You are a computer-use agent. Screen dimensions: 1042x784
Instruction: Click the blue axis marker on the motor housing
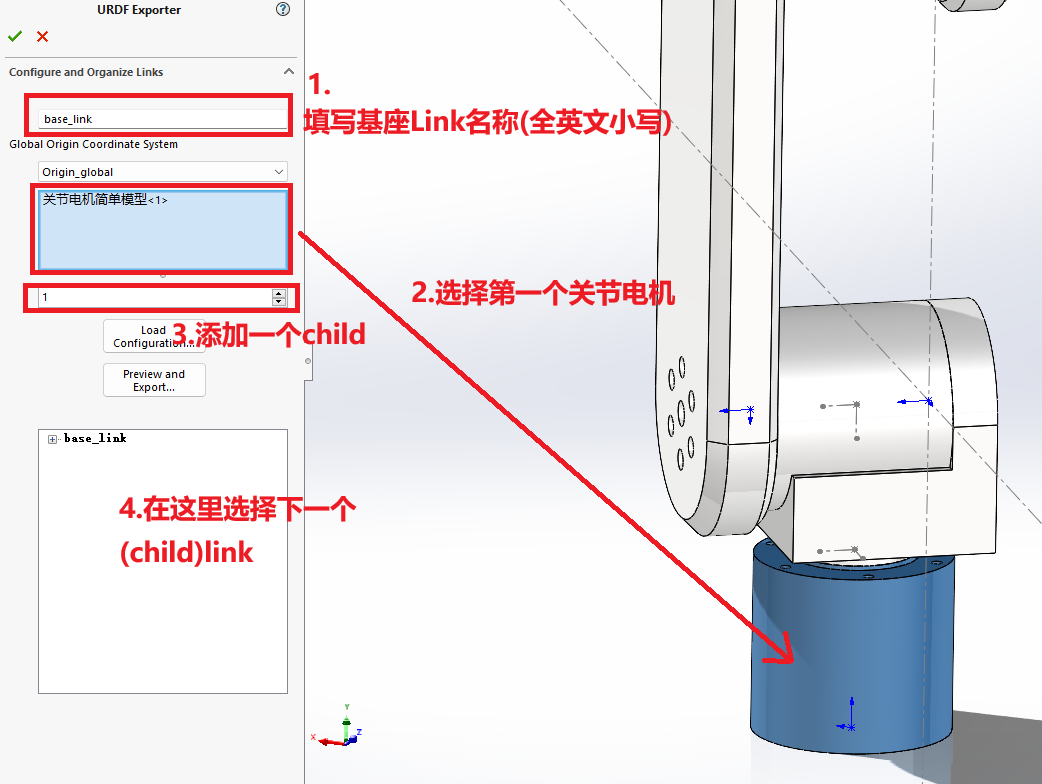pos(928,401)
